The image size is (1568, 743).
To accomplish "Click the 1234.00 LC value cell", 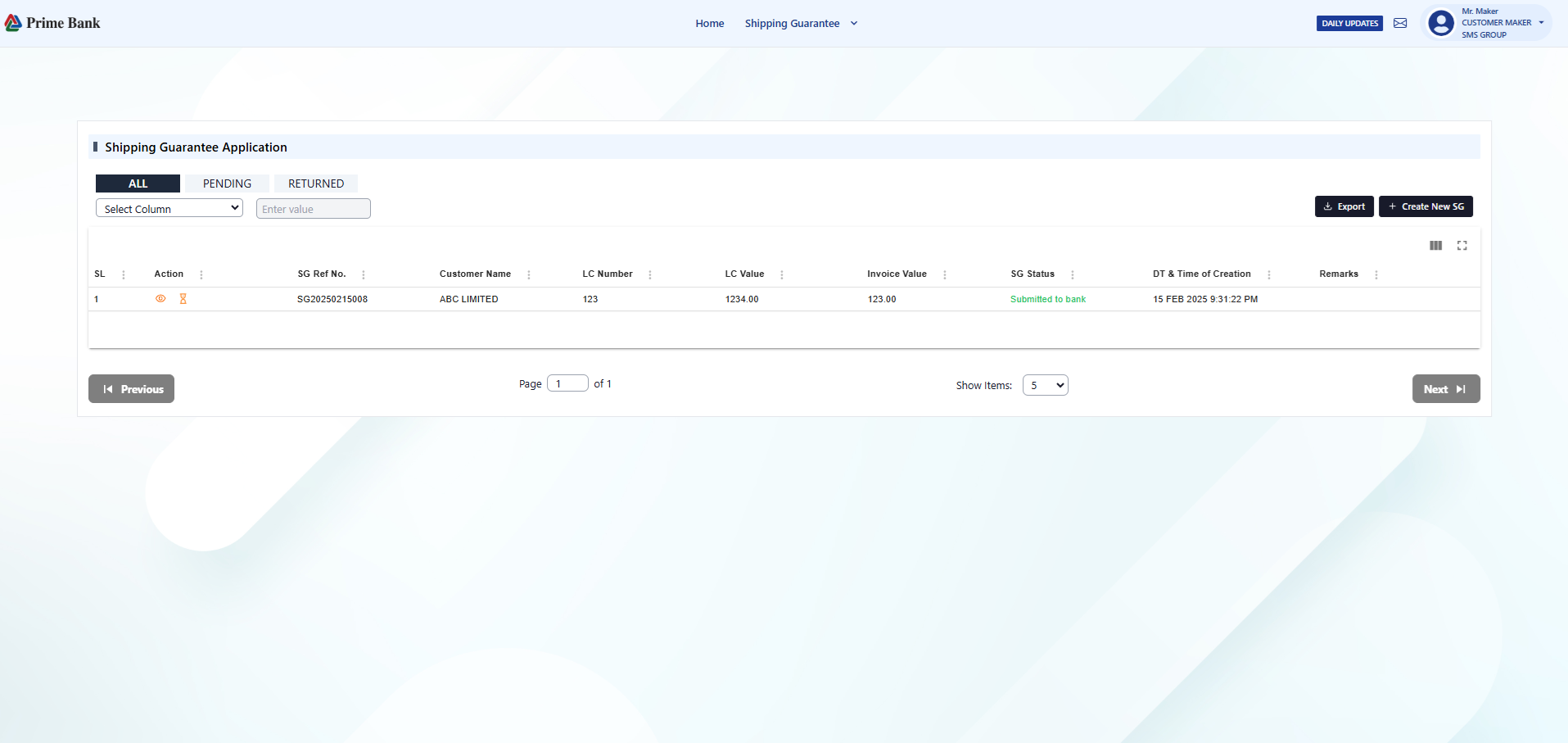I will [x=742, y=299].
